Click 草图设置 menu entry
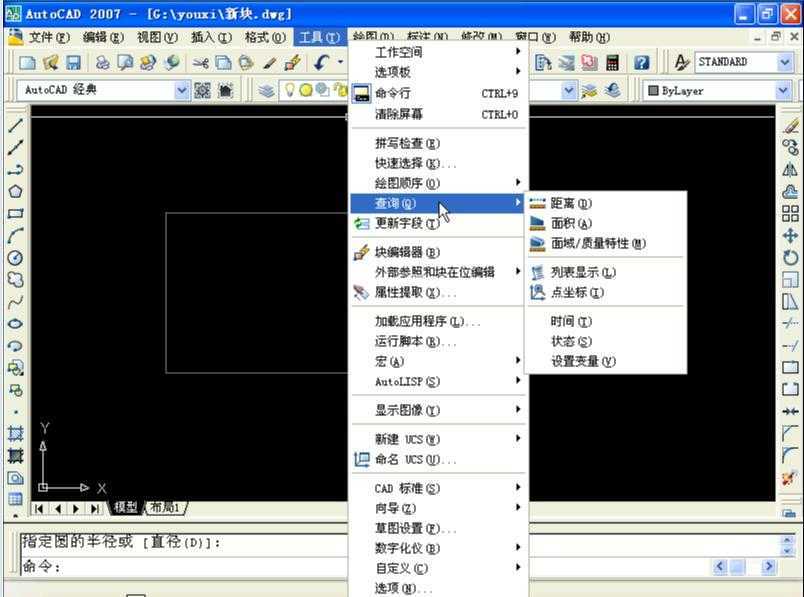 coord(438,528)
